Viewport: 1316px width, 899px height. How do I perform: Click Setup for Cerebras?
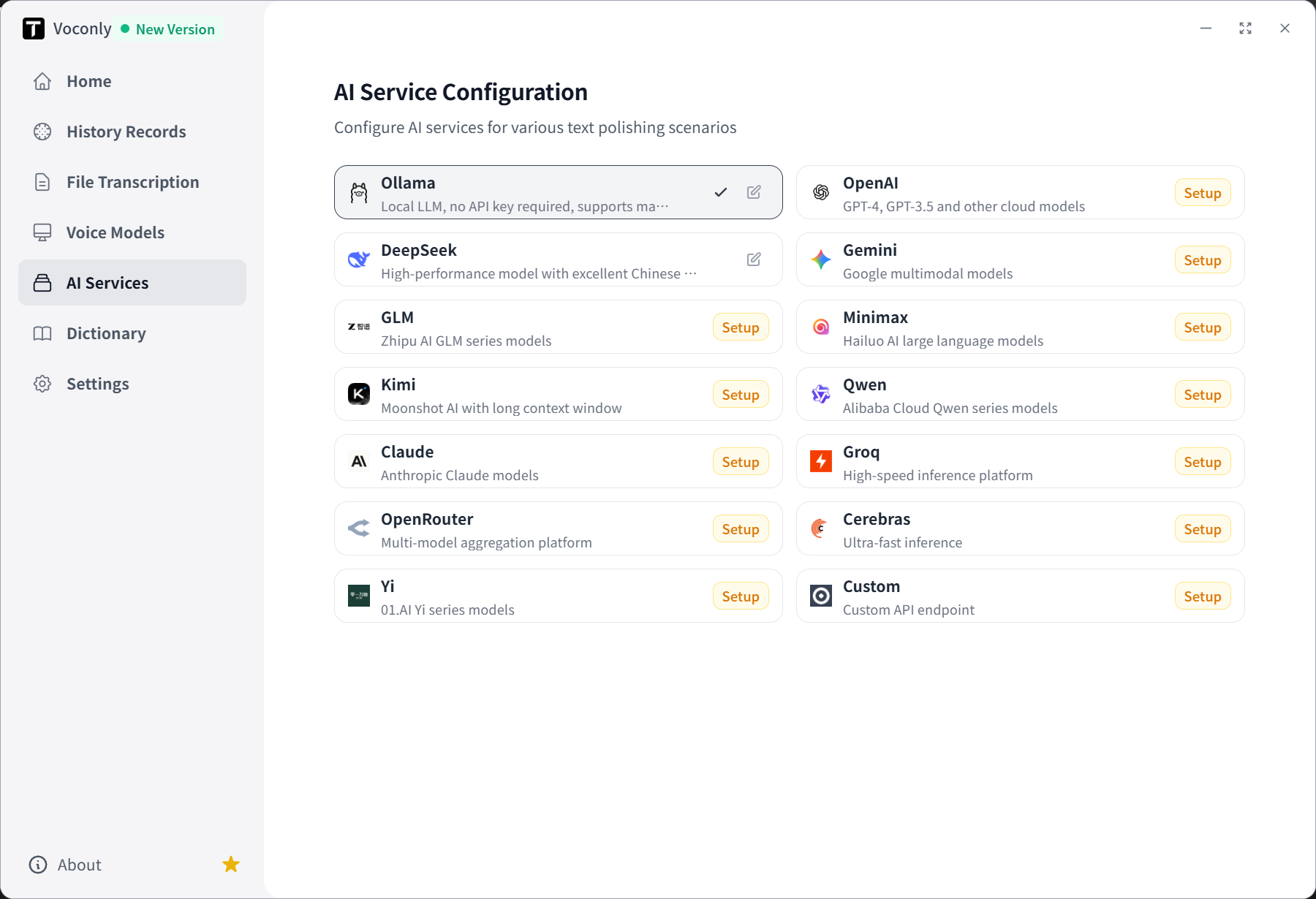(1203, 529)
